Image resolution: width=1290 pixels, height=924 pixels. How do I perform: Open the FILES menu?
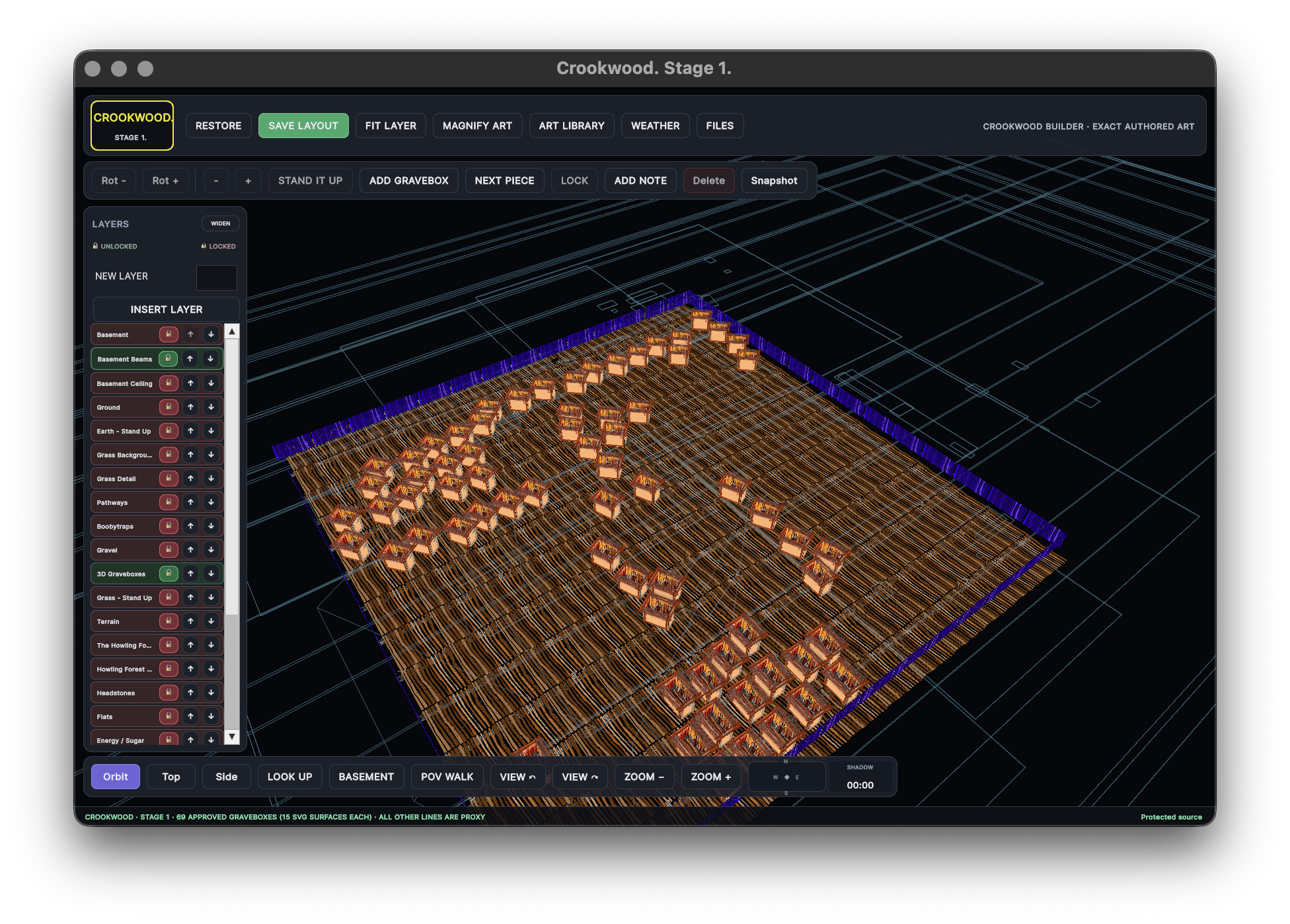(x=720, y=126)
